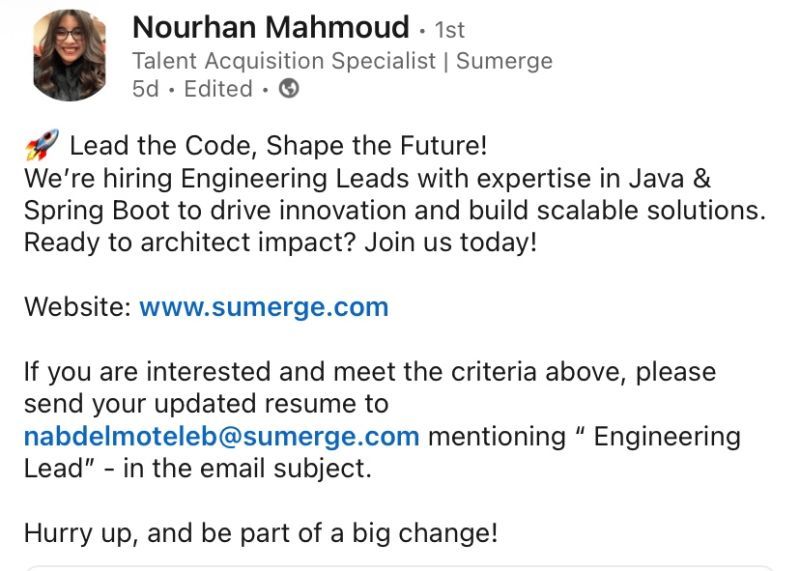
Task: Click the word Sumerge in the author headline
Action: [504, 60]
